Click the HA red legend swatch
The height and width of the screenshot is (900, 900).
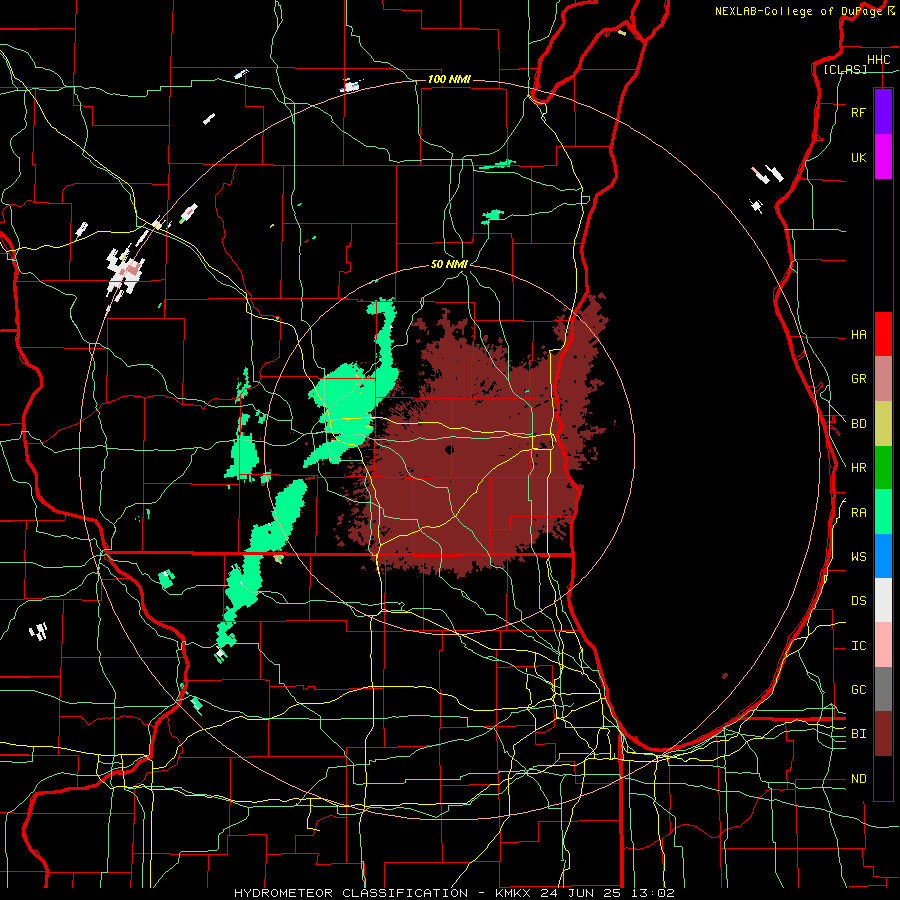point(883,334)
